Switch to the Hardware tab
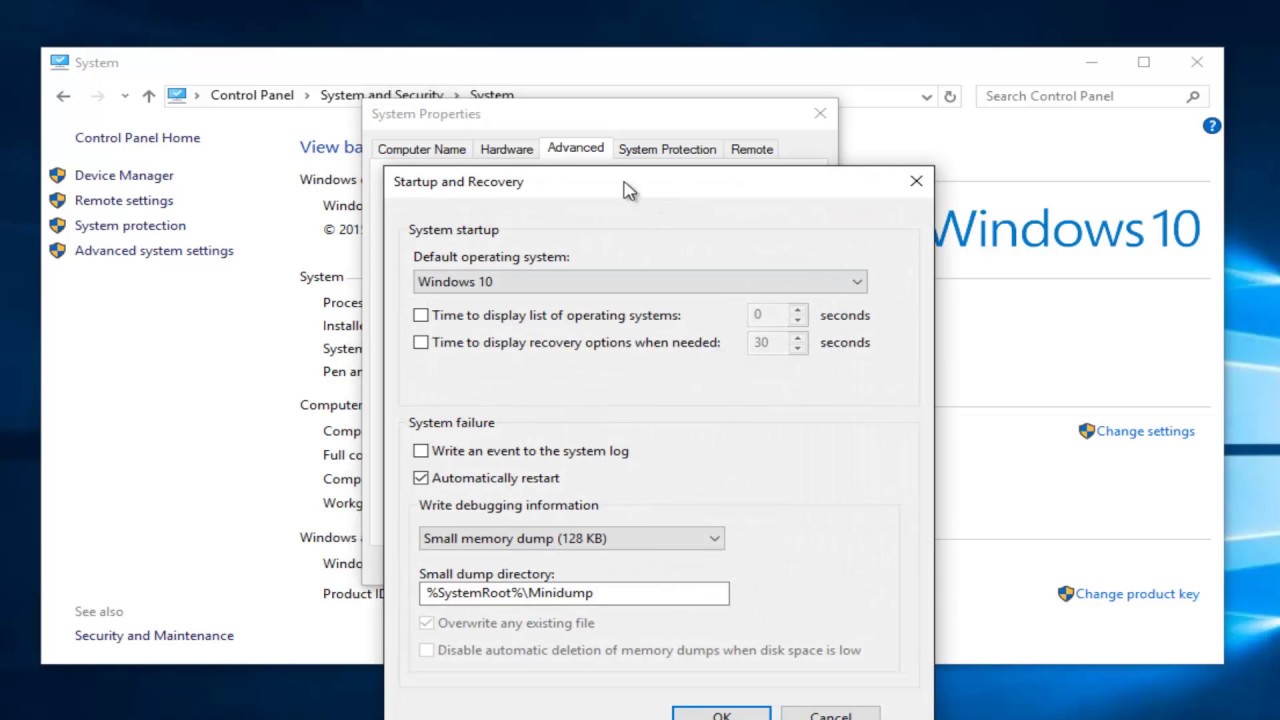Viewport: 1280px width, 720px height. [506, 149]
